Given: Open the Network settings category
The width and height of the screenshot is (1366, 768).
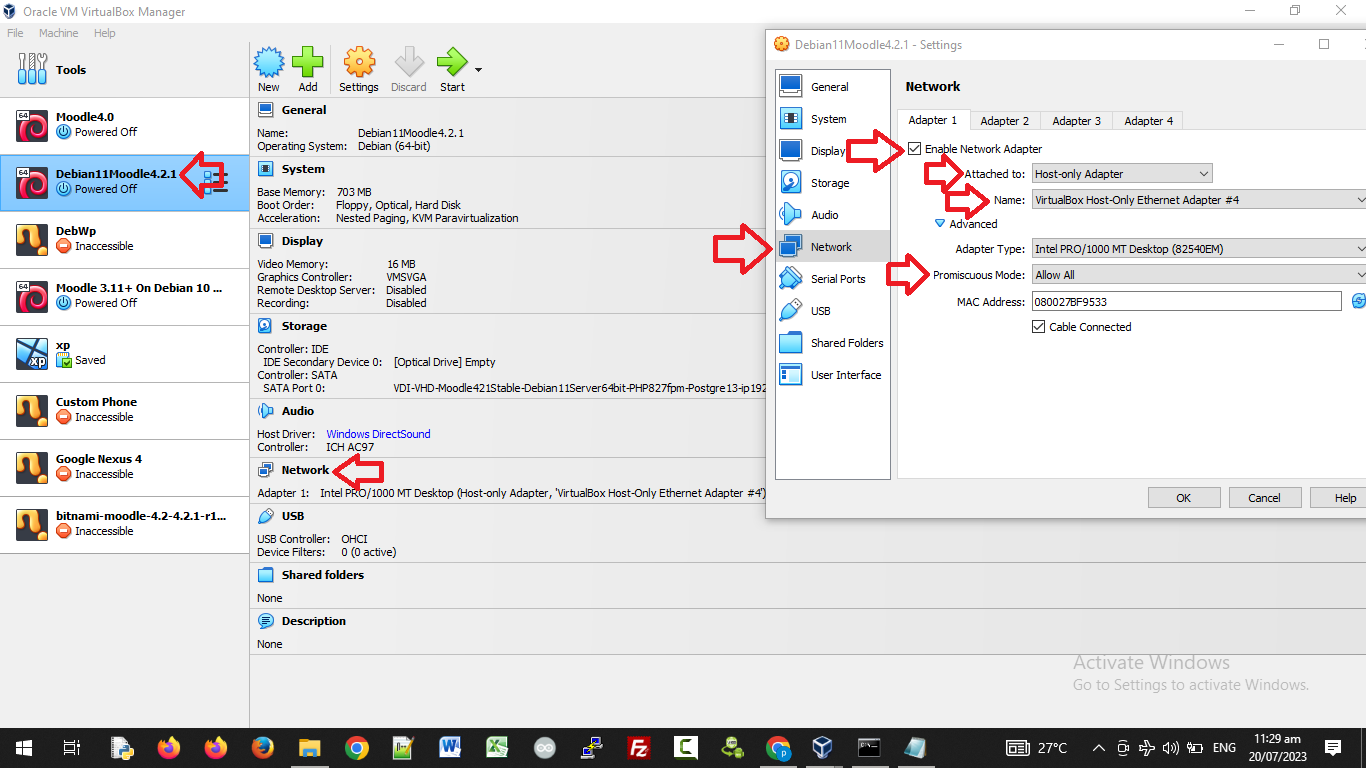Looking at the screenshot, I should click(x=832, y=247).
